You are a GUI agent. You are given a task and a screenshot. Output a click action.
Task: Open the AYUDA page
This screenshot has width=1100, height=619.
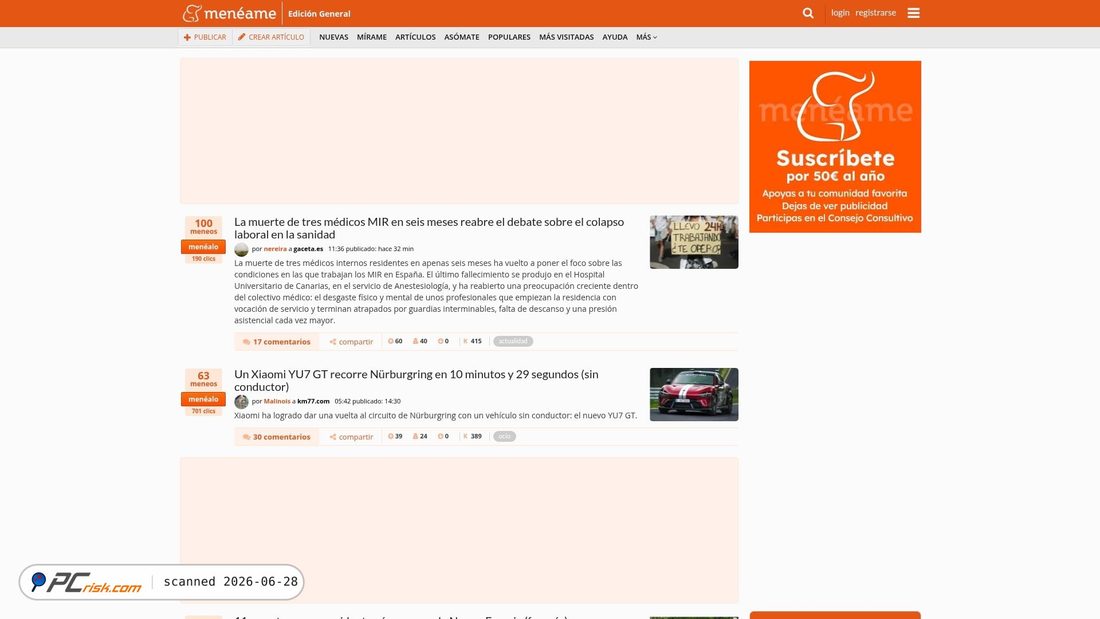click(x=615, y=37)
